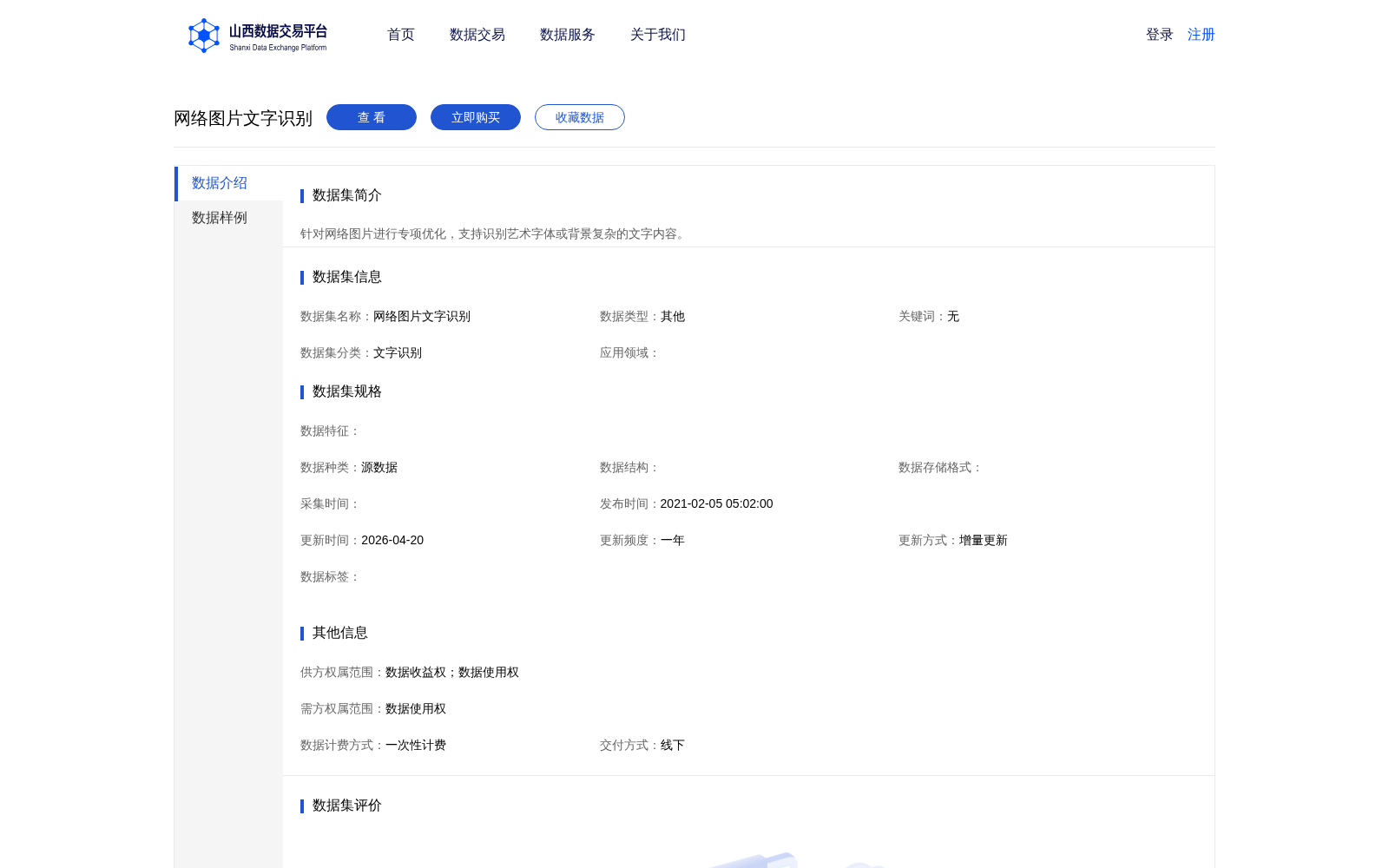Viewport: 1389px width, 868px height.
Task: Click the 数据集信息 section heading
Action: click(x=347, y=277)
